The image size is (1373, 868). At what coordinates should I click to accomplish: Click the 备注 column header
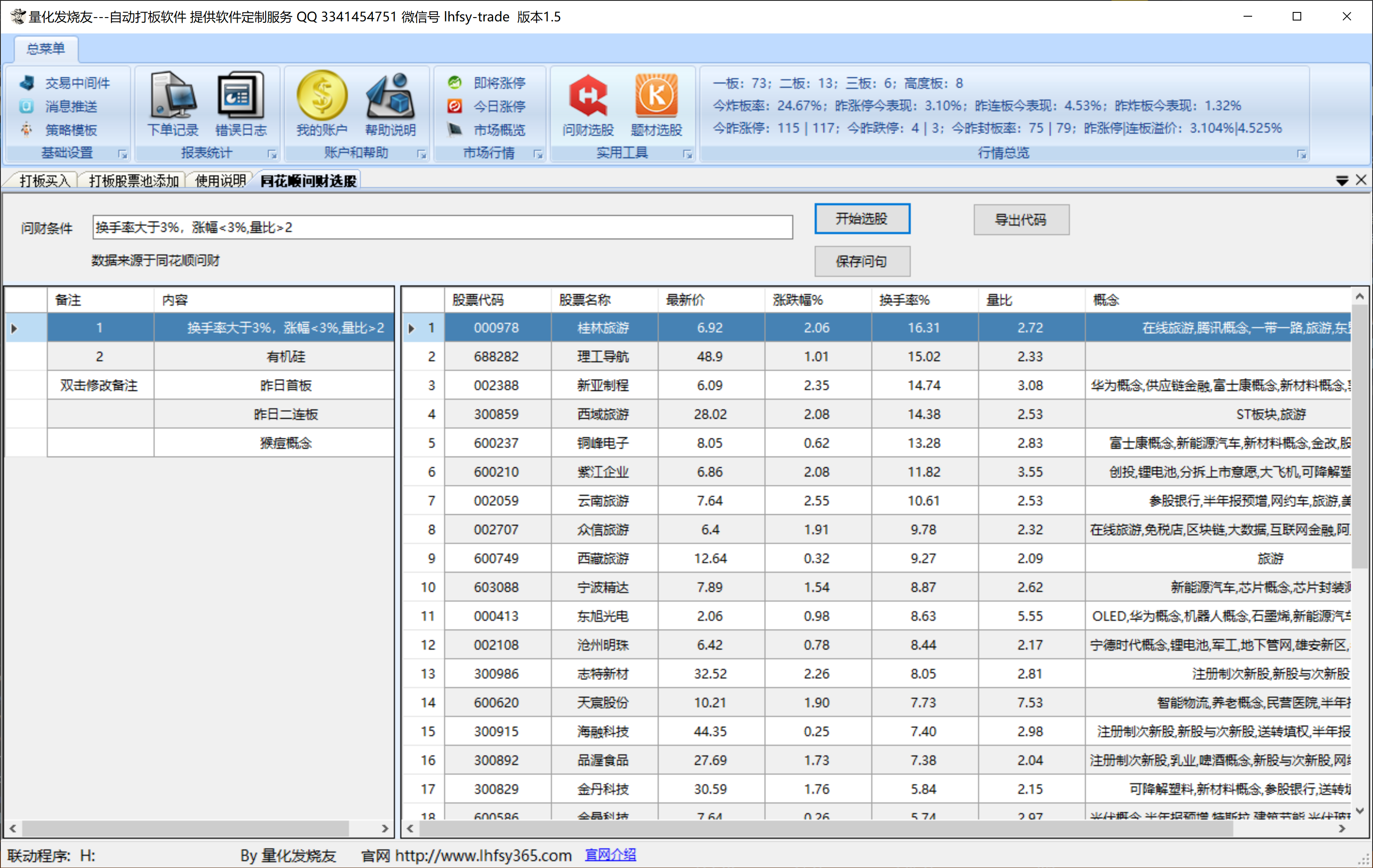click(x=100, y=300)
